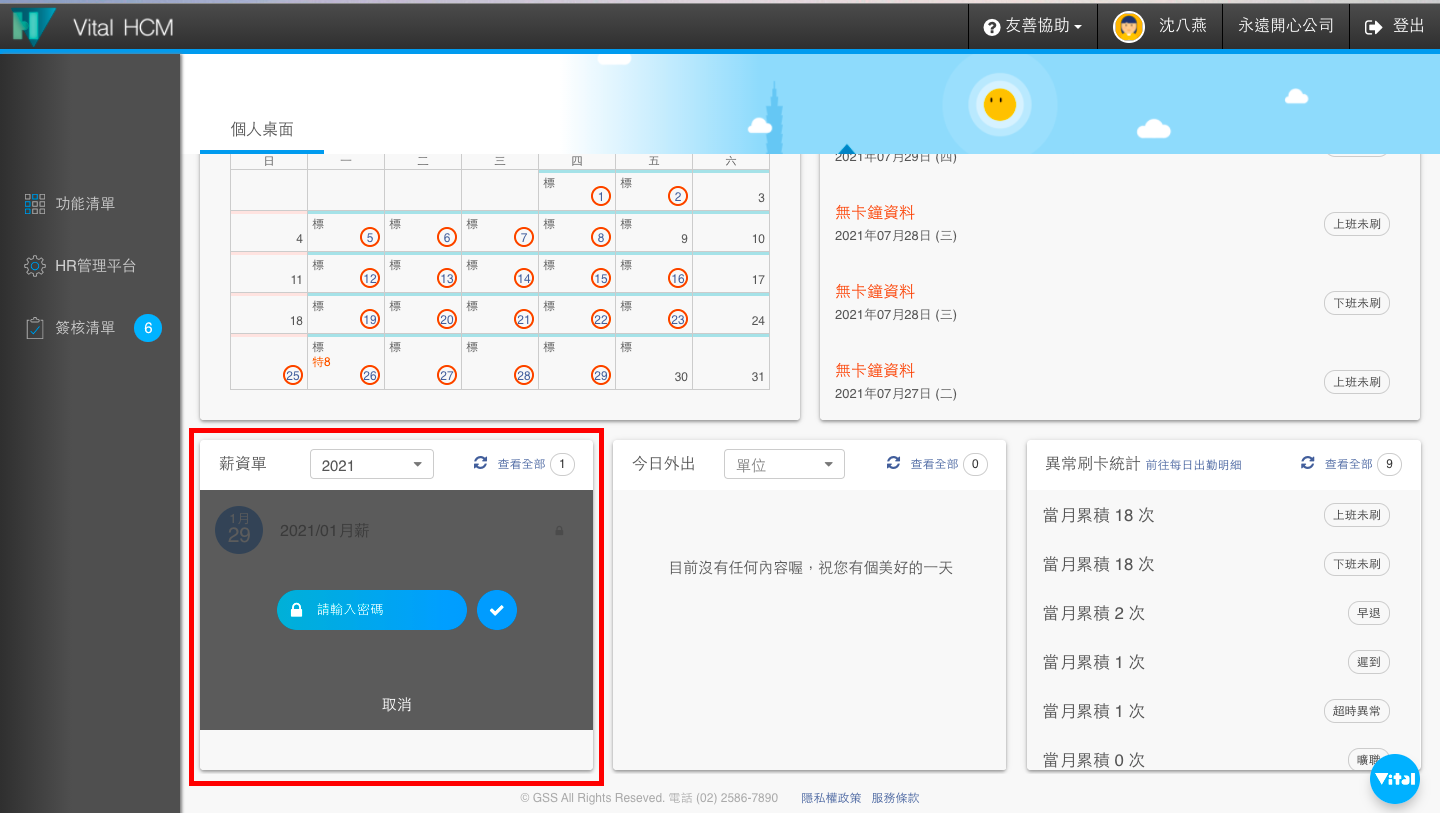Open the 隱私權政策 link
Screen dimensions: 1440x813
pyautogui.click(x=831, y=798)
